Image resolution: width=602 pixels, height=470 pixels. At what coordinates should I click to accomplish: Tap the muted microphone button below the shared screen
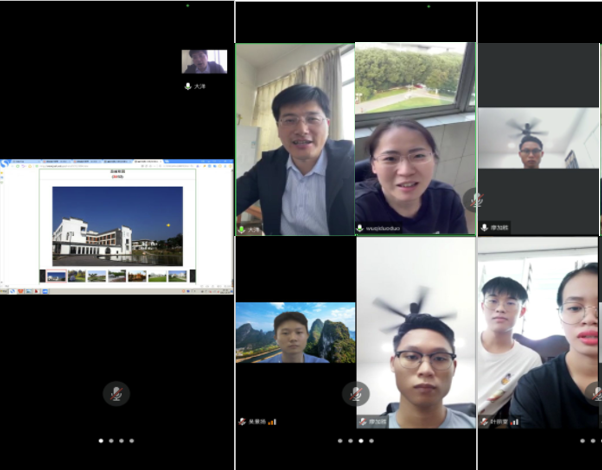116,393
